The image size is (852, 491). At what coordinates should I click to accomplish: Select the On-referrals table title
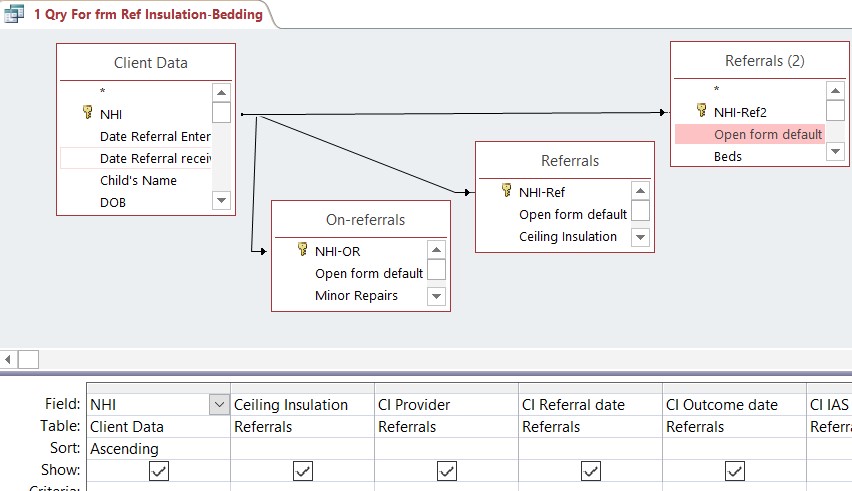point(366,220)
